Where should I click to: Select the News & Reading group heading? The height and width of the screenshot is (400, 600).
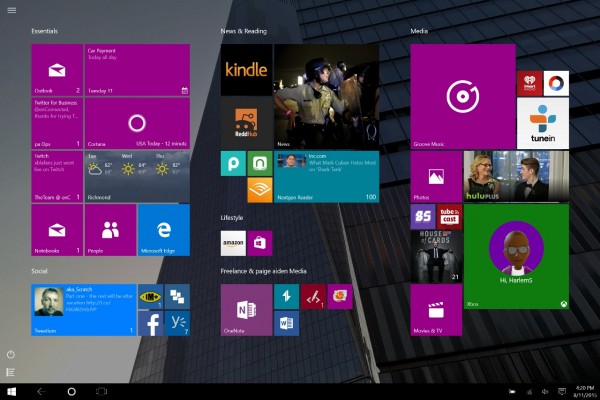[244, 31]
